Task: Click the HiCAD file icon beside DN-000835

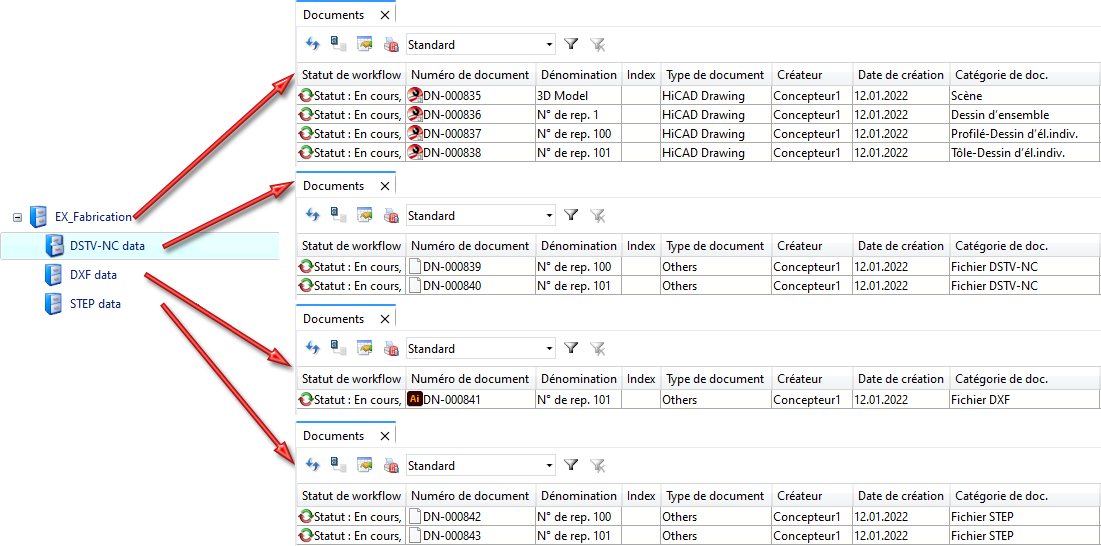Action: [414, 95]
